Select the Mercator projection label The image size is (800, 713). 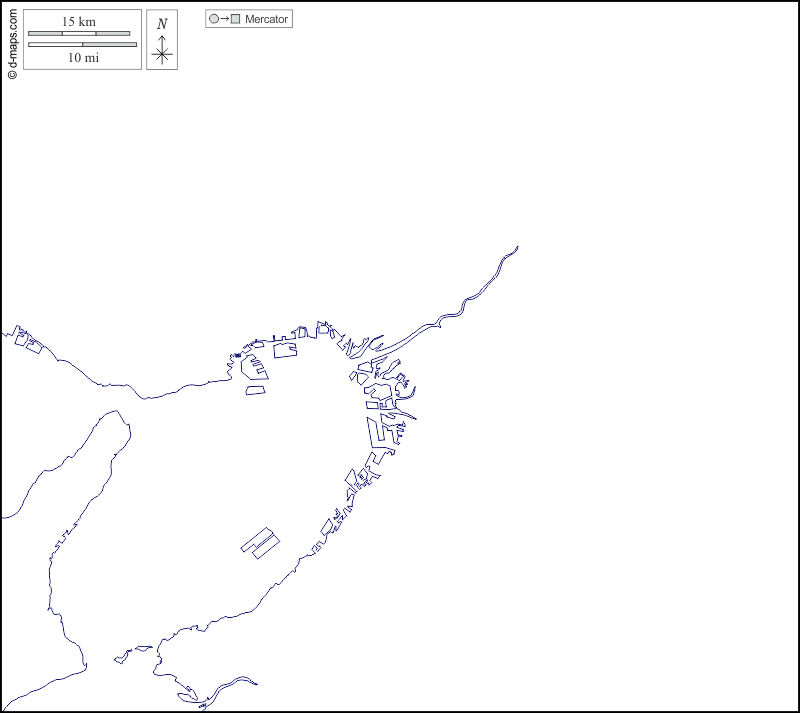(267, 19)
